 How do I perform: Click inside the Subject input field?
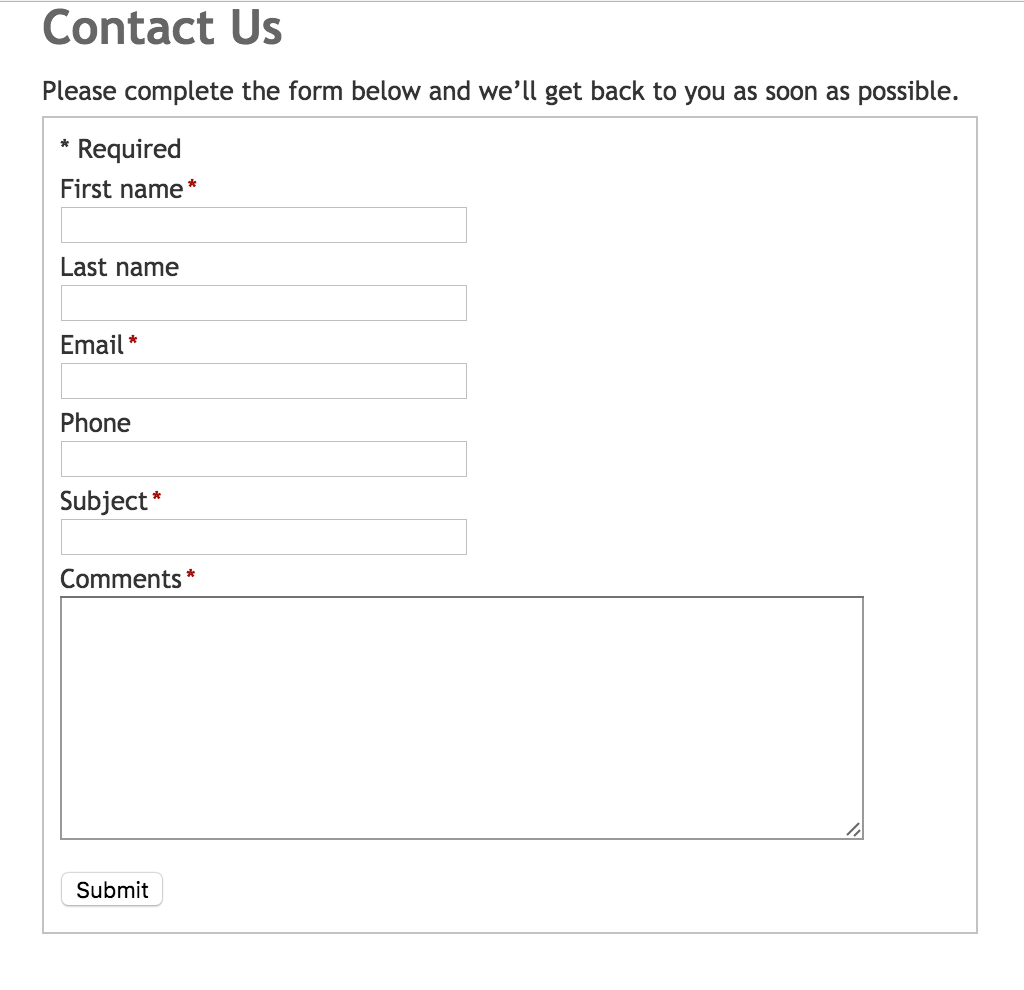[263, 536]
